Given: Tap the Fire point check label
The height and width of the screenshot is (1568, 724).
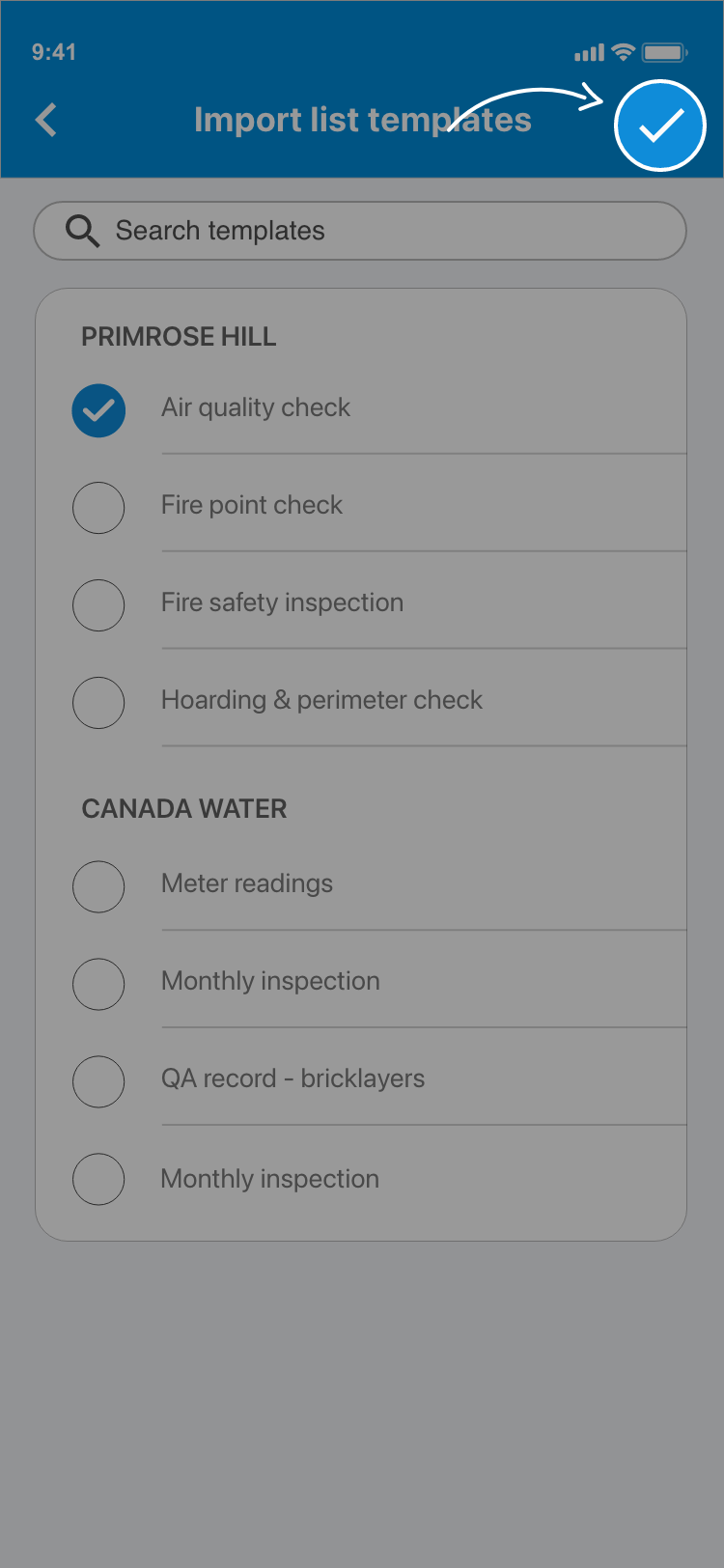Looking at the screenshot, I should click(x=252, y=505).
